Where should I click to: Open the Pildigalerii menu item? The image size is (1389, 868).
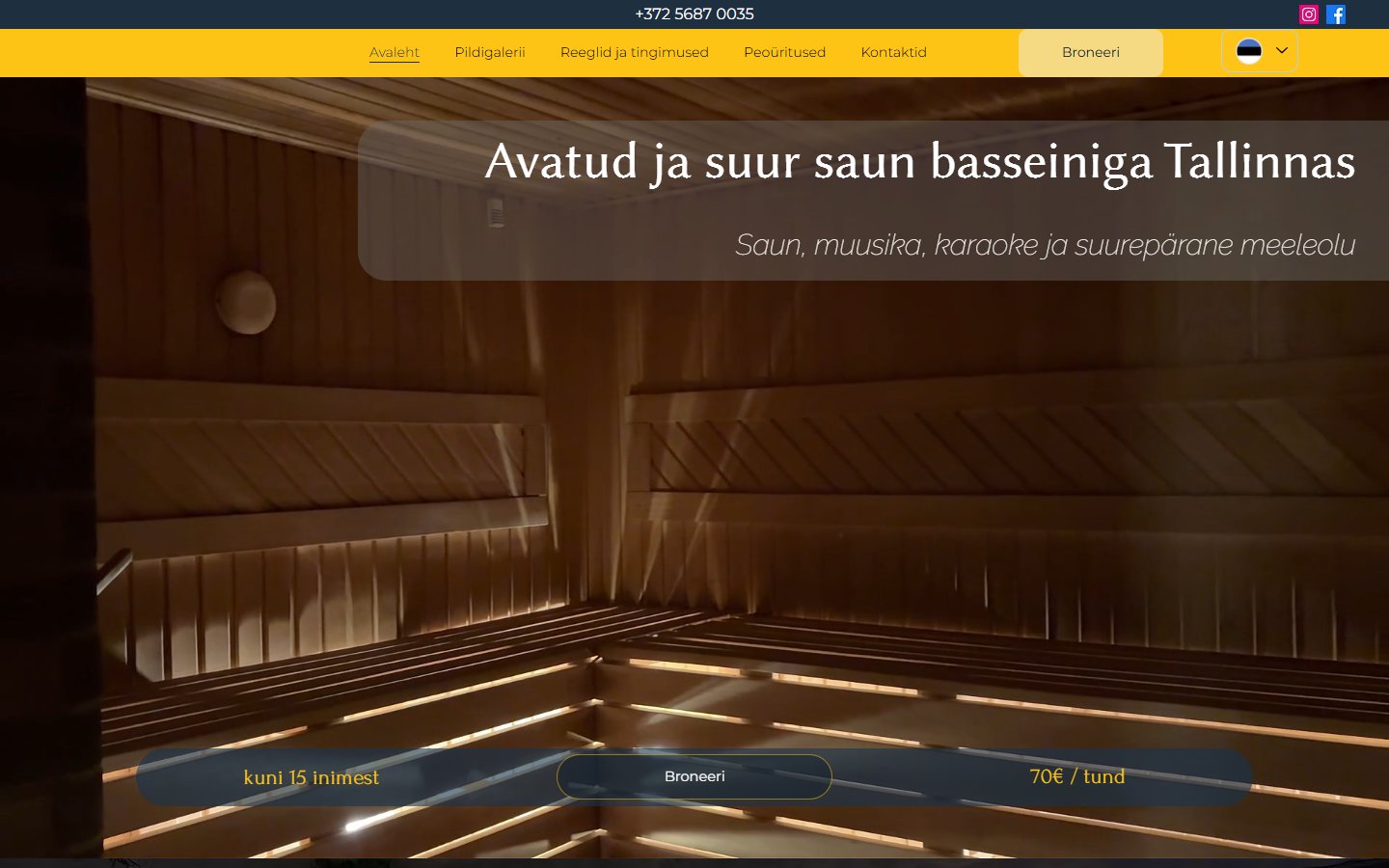click(x=490, y=52)
